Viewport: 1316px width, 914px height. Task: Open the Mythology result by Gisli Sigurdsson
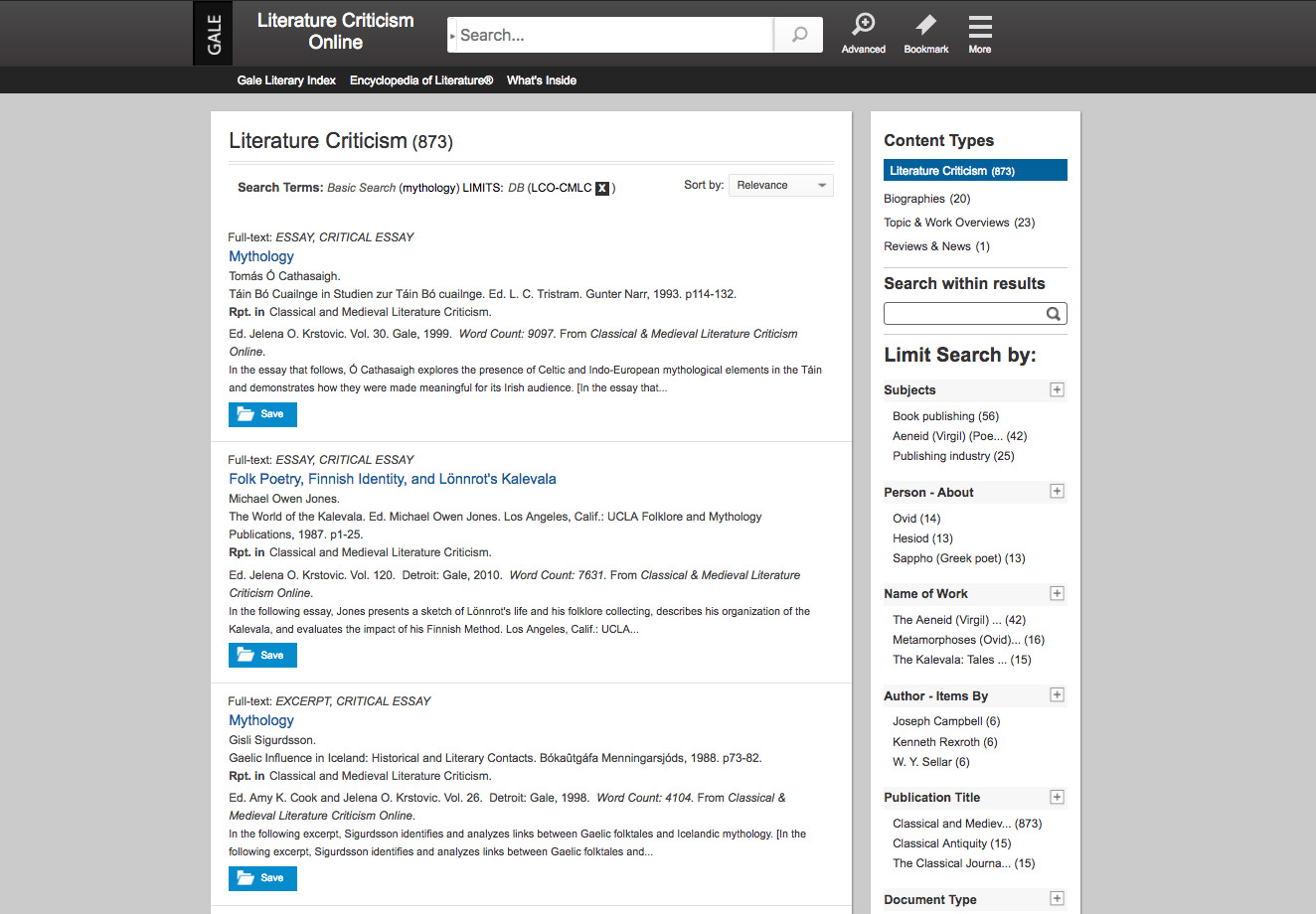[261, 720]
